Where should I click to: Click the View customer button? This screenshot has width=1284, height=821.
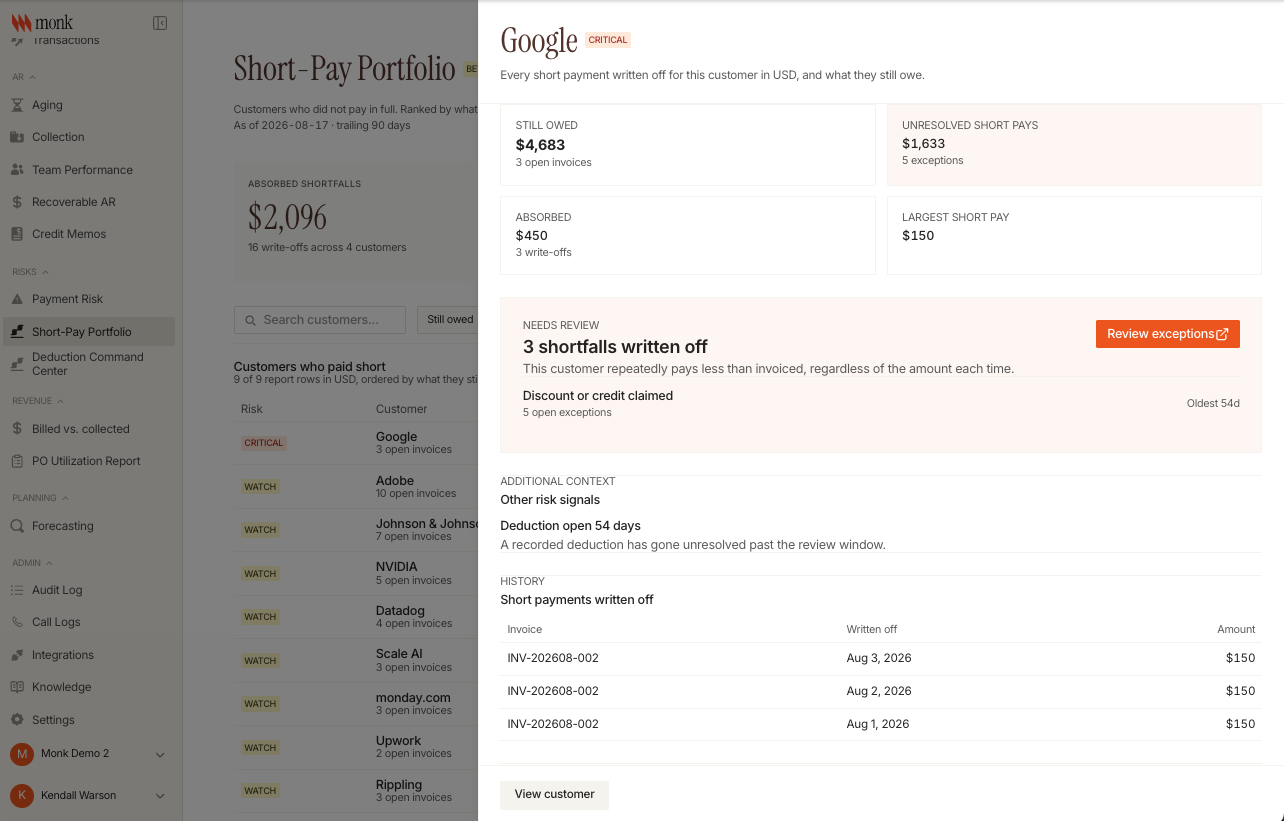pyautogui.click(x=555, y=794)
